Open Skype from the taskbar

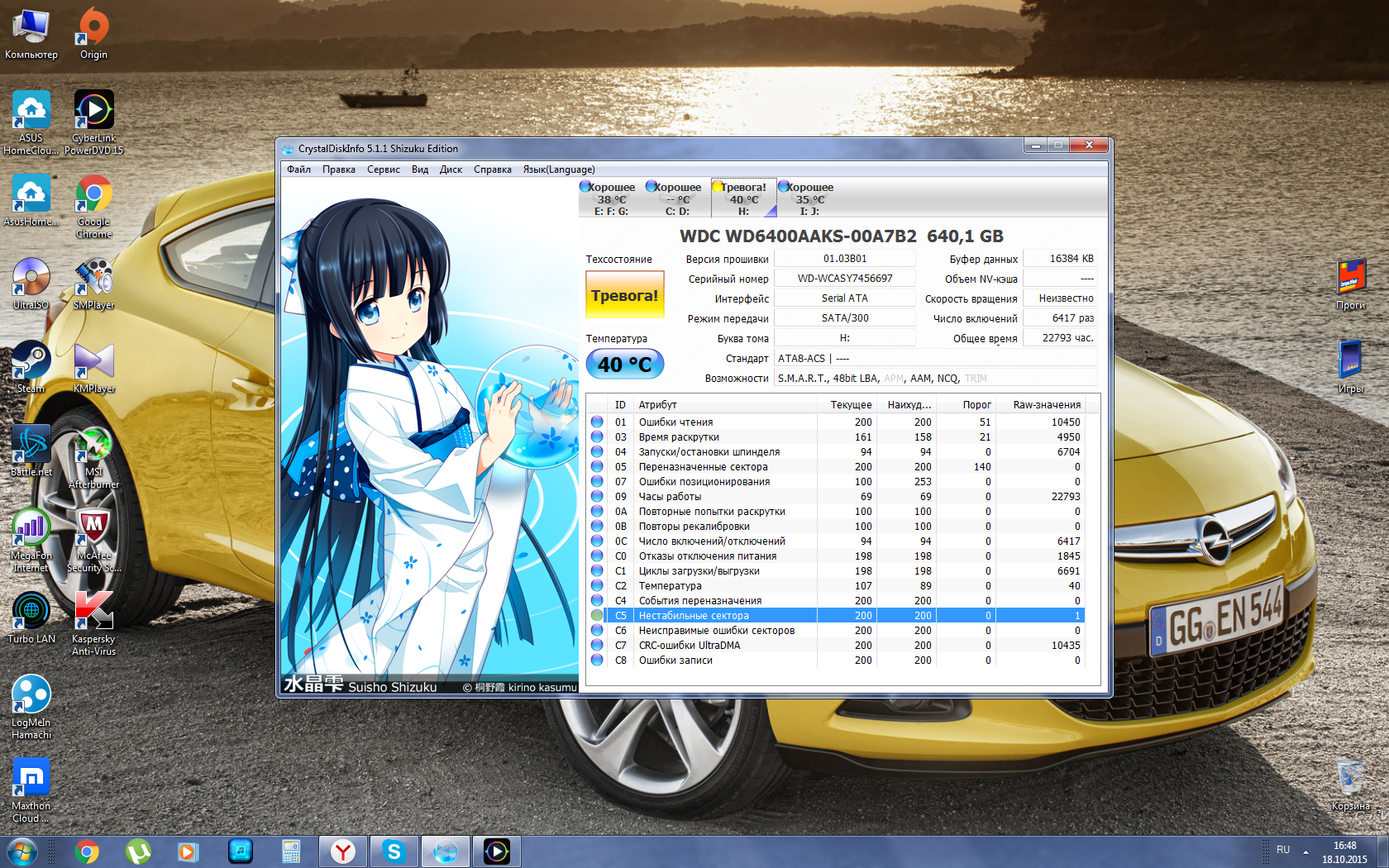394,851
